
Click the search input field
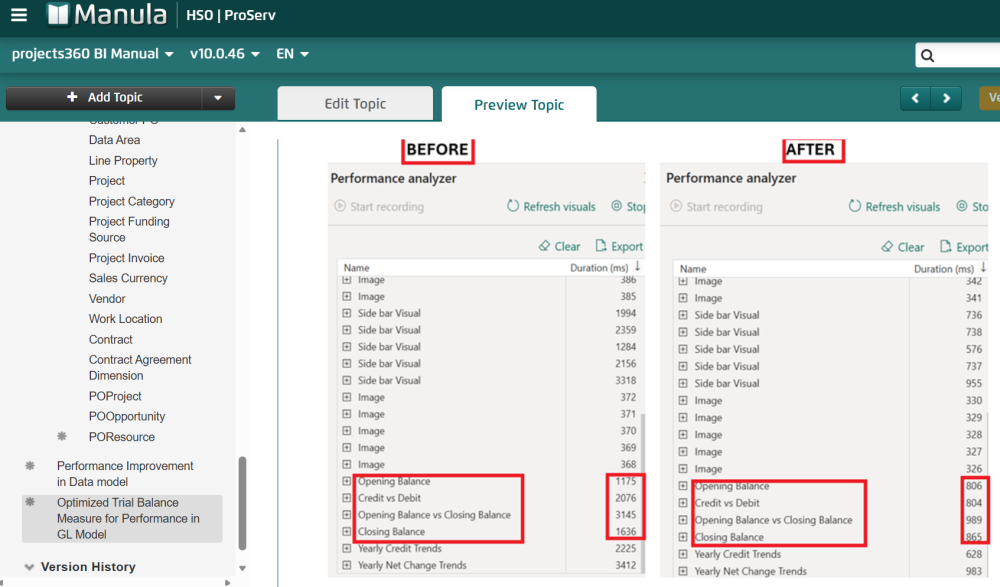coord(957,56)
